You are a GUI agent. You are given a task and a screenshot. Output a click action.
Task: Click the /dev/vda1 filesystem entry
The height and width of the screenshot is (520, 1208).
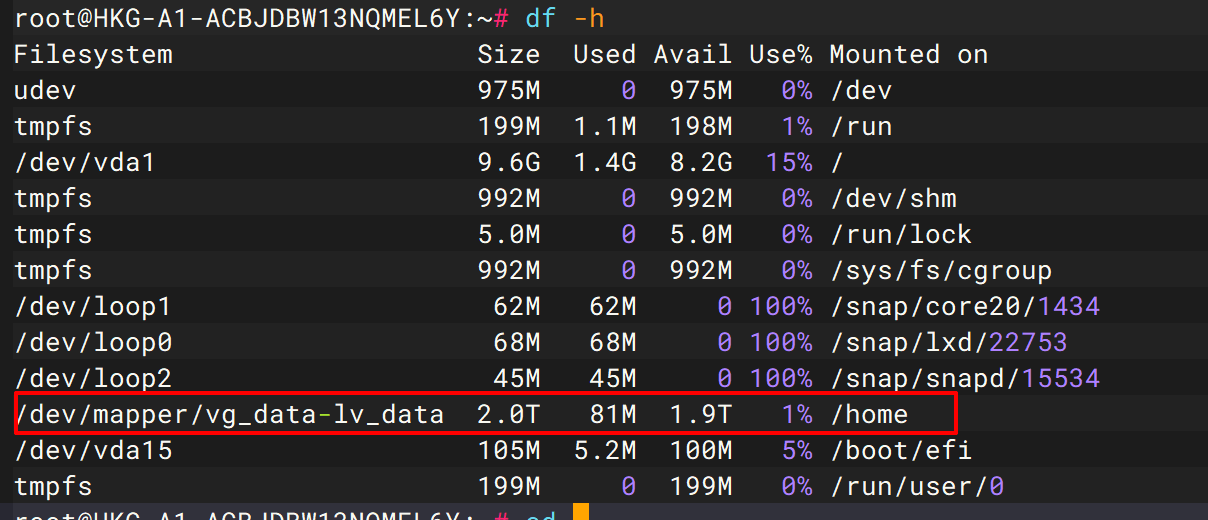[x=84, y=162]
